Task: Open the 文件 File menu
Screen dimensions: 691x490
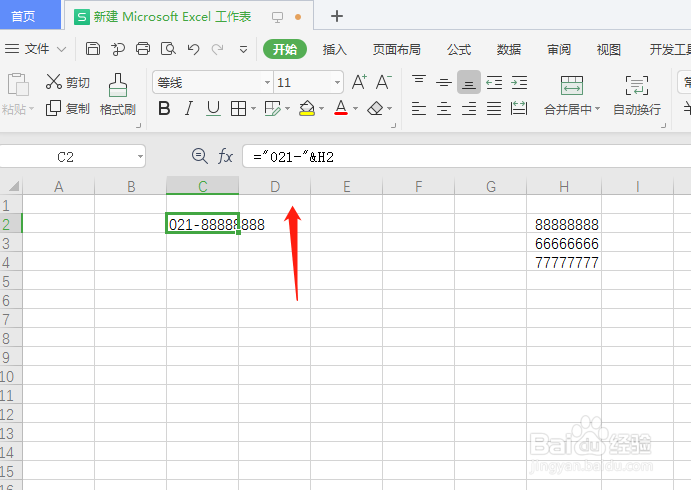Action: pos(36,48)
